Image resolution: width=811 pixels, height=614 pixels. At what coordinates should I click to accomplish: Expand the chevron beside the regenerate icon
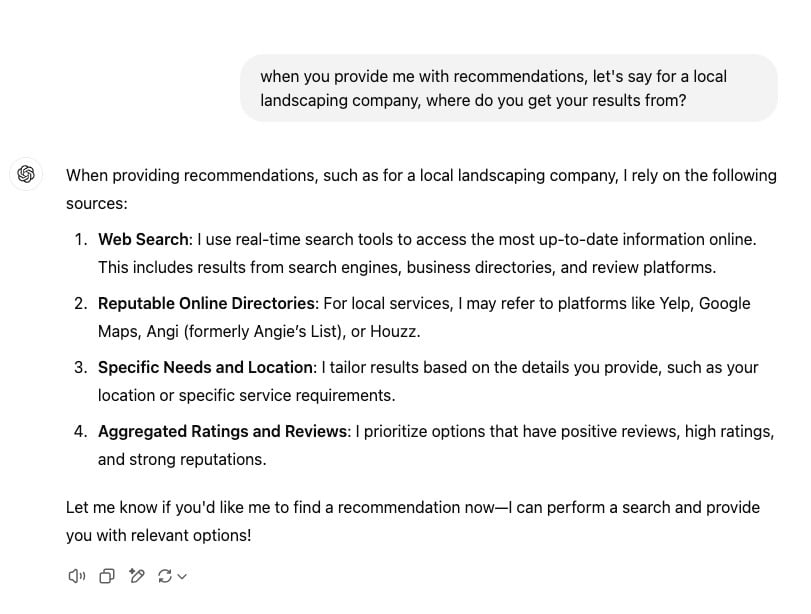182,576
